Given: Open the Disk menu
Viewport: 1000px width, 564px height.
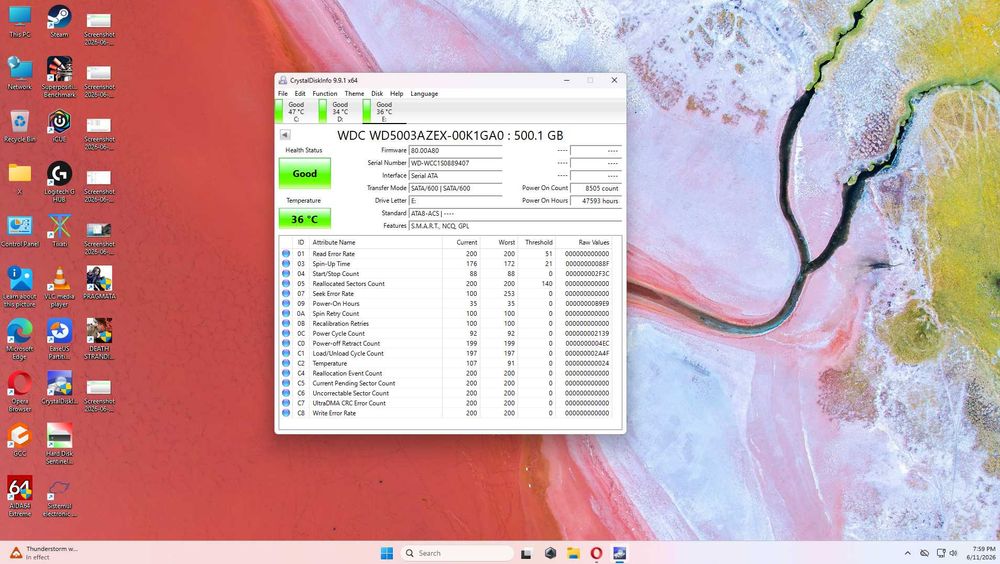Looking at the screenshot, I should coord(377,94).
